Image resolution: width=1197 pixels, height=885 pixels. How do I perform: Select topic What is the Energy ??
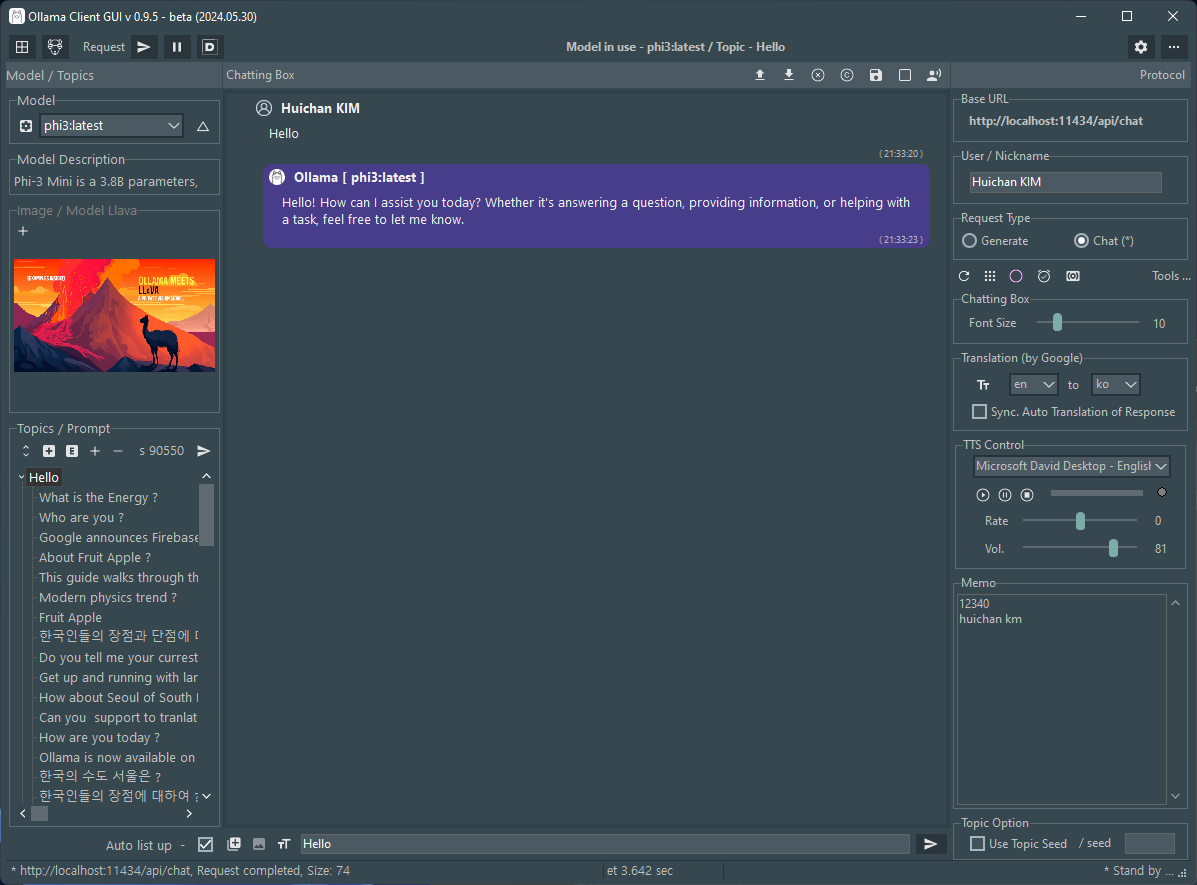[98, 497]
